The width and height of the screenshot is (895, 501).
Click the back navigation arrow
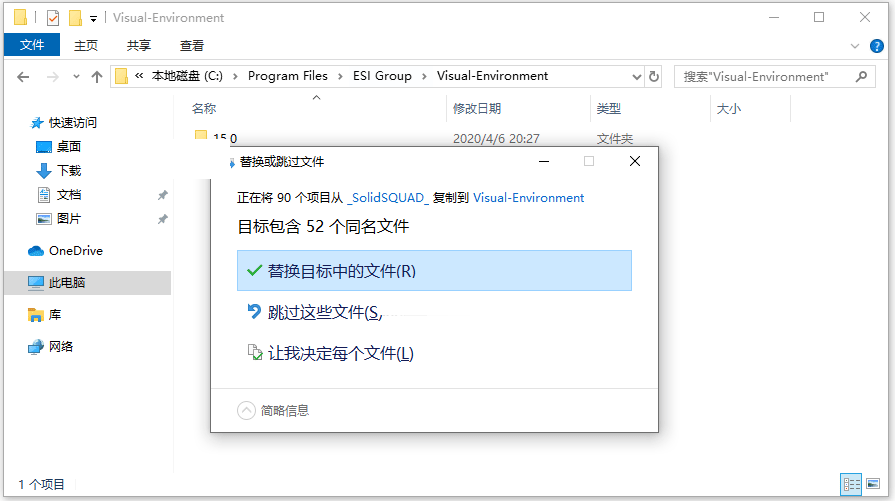(x=23, y=76)
